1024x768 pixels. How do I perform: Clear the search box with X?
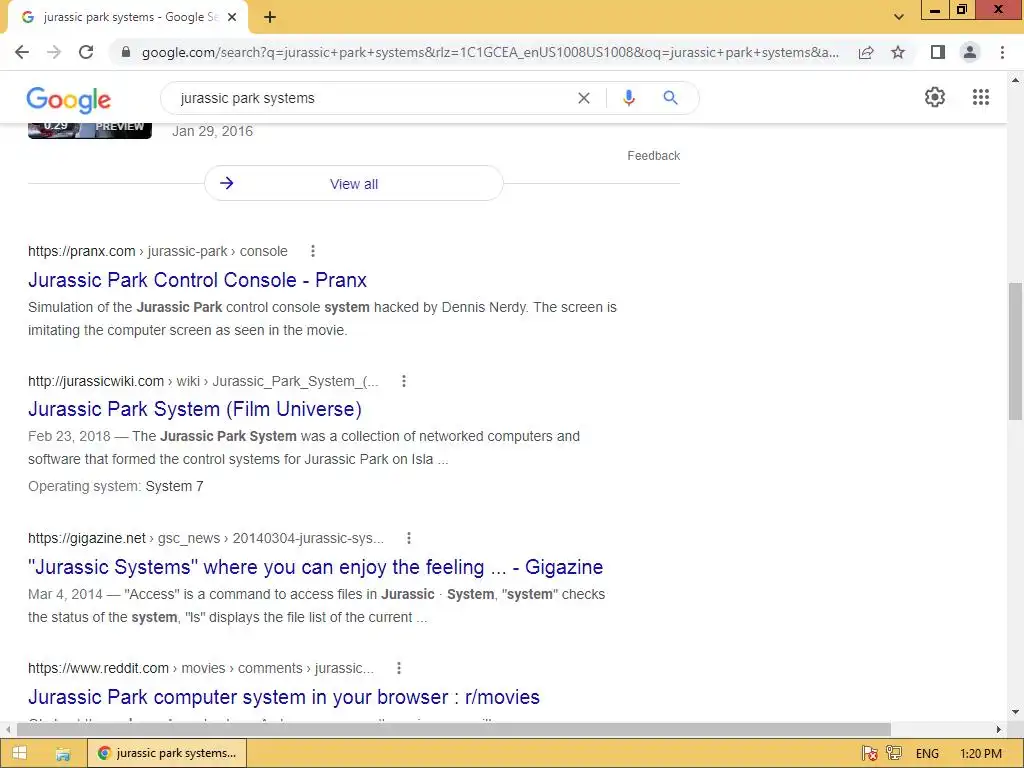pos(584,98)
